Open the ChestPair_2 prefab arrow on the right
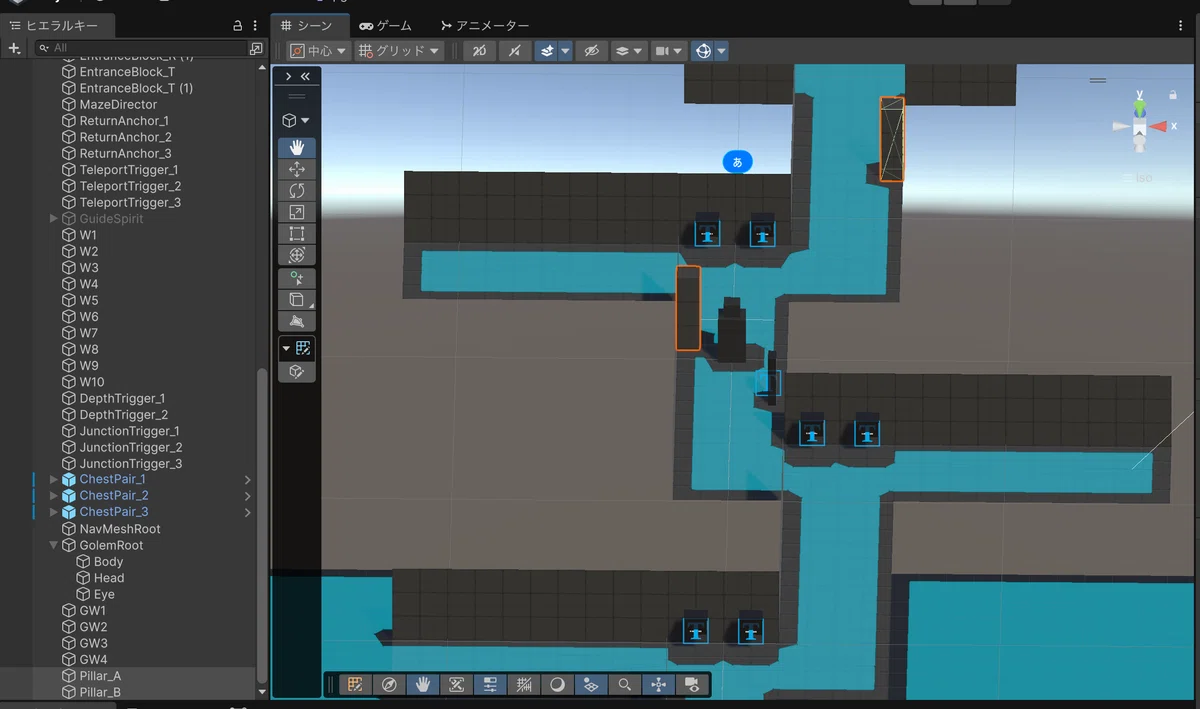This screenshot has width=1200, height=709. 248,496
